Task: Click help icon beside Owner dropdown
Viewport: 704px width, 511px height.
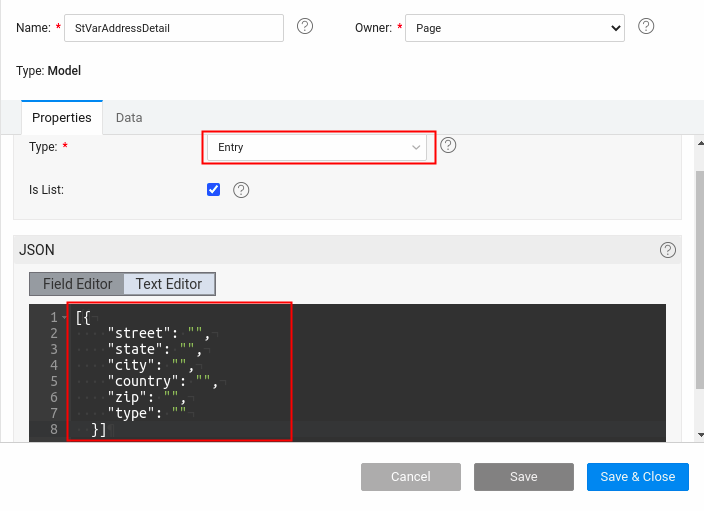Action: pos(646,27)
